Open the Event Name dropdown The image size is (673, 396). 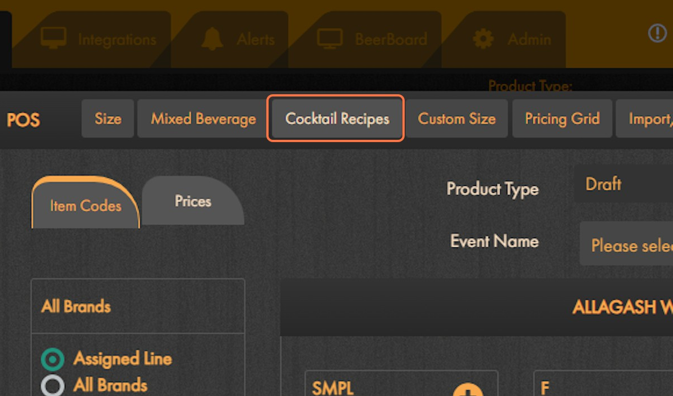626,244
